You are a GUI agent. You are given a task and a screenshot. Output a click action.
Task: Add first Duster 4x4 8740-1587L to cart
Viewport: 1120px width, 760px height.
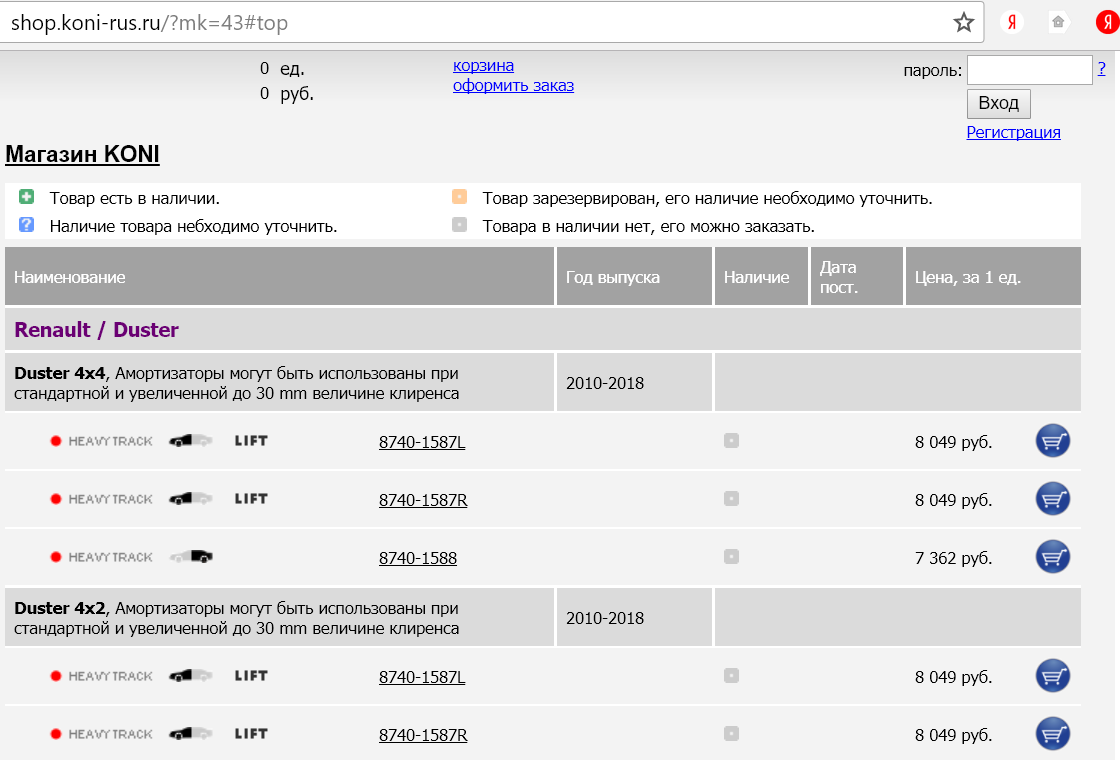pos(1052,441)
